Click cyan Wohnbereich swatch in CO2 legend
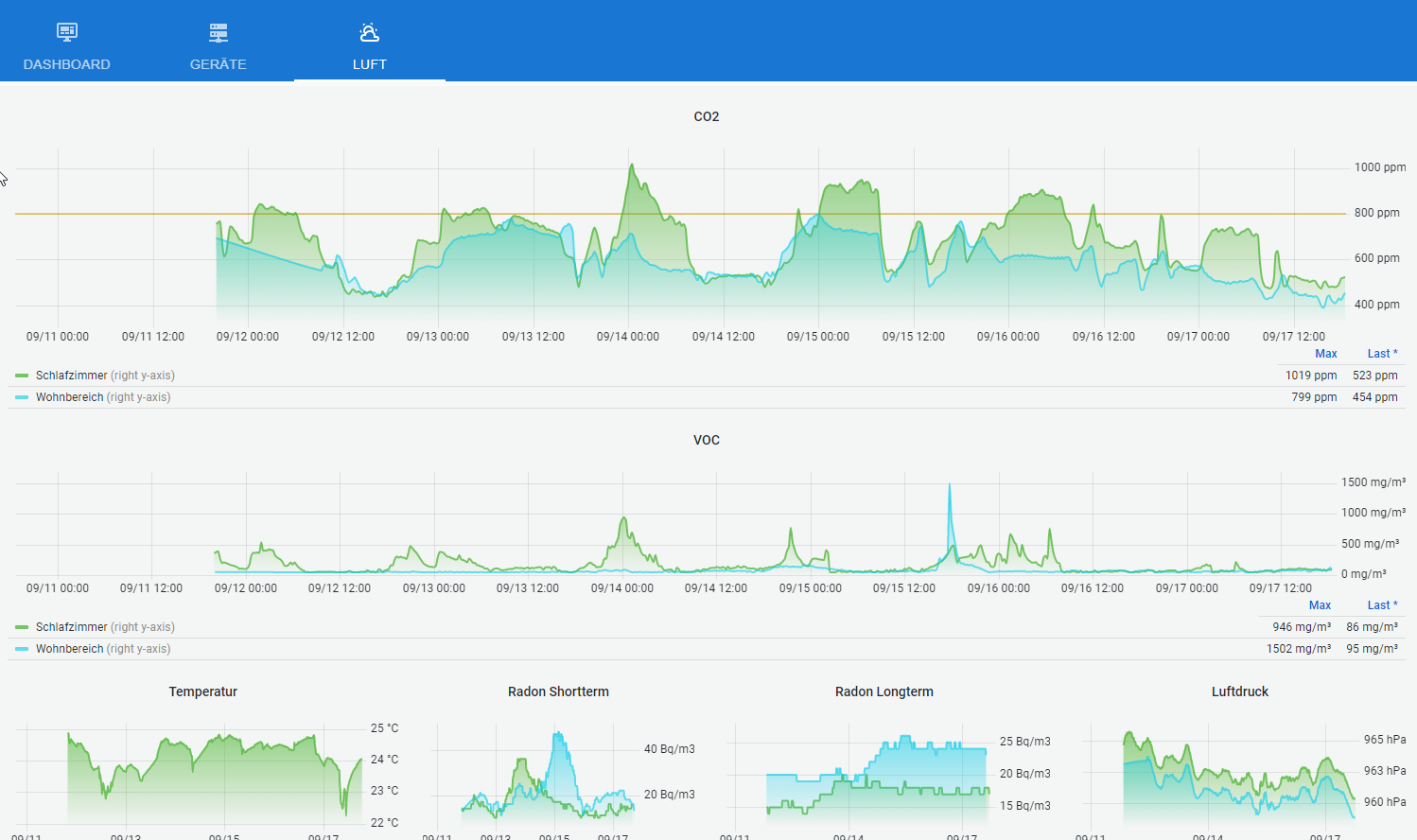The image size is (1417, 840). (22, 397)
